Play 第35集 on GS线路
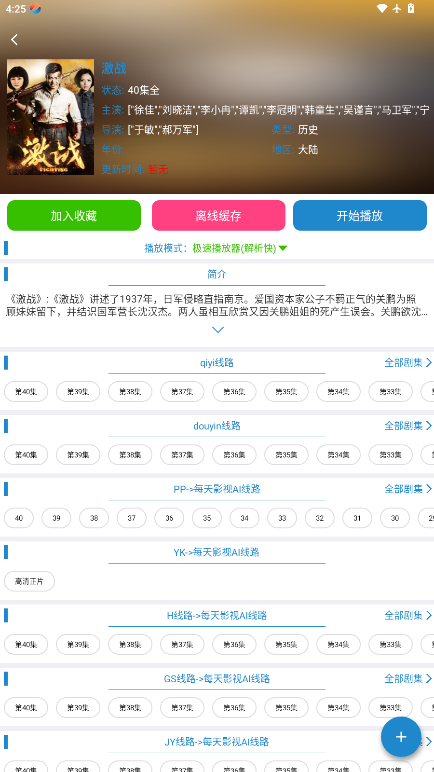Image resolution: width=434 pixels, height=772 pixels. 286,708
